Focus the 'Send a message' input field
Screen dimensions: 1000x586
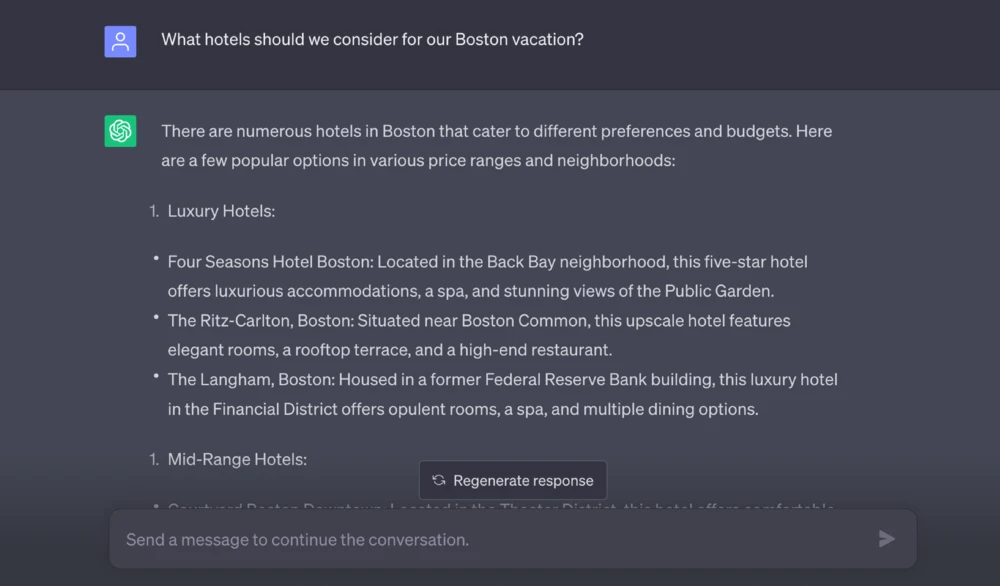pos(490,540)
